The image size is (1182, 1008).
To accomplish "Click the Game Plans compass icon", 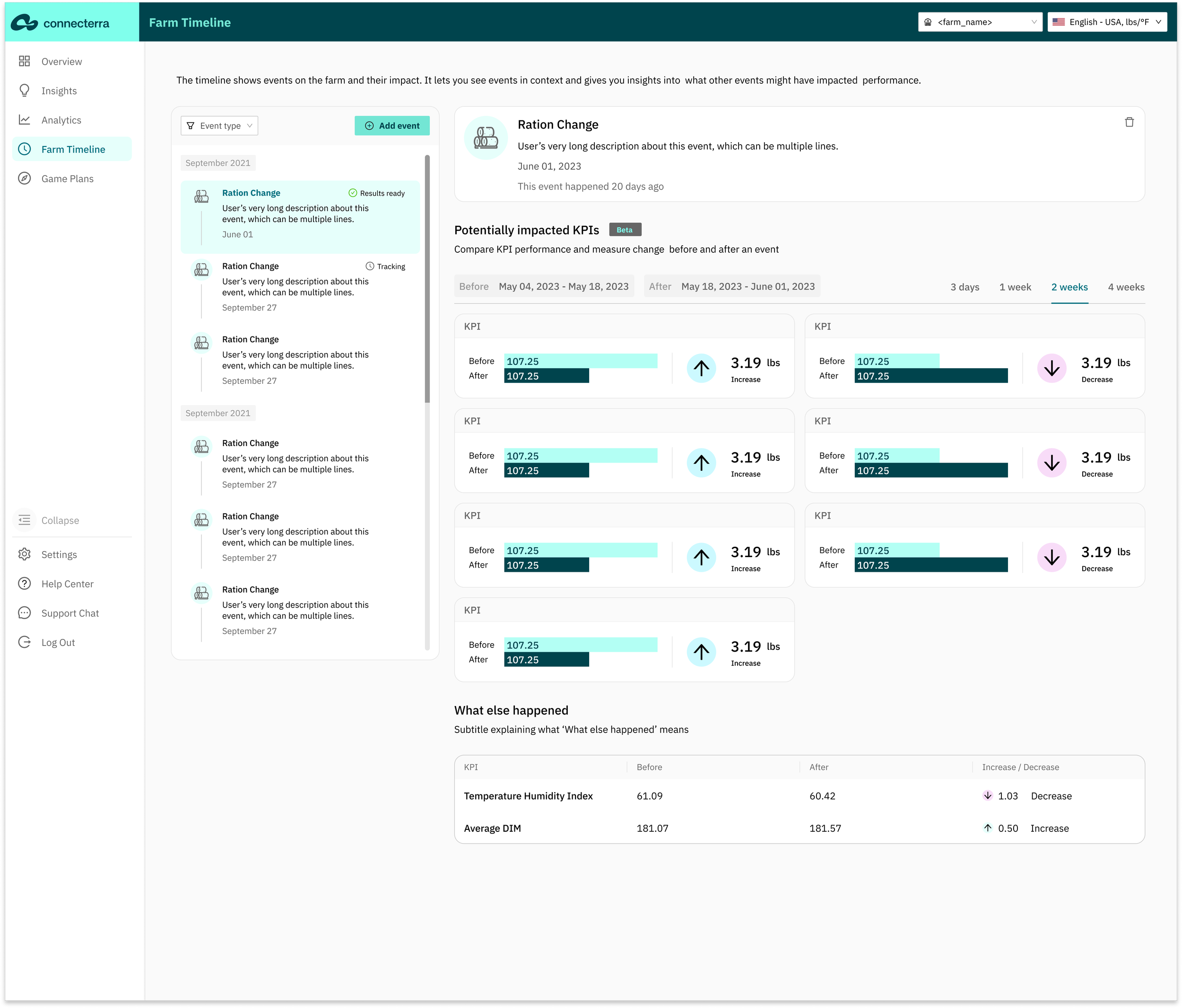I will 25,179.
